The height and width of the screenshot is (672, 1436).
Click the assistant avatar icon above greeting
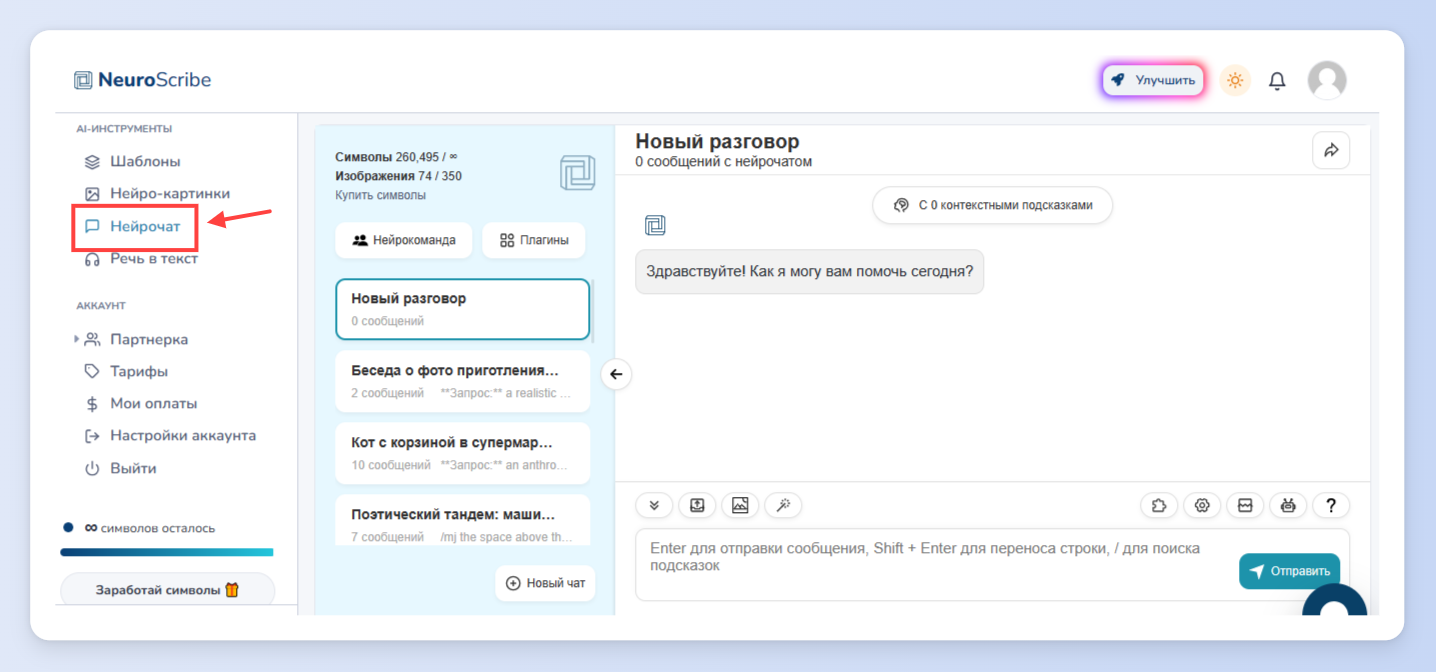655,226
